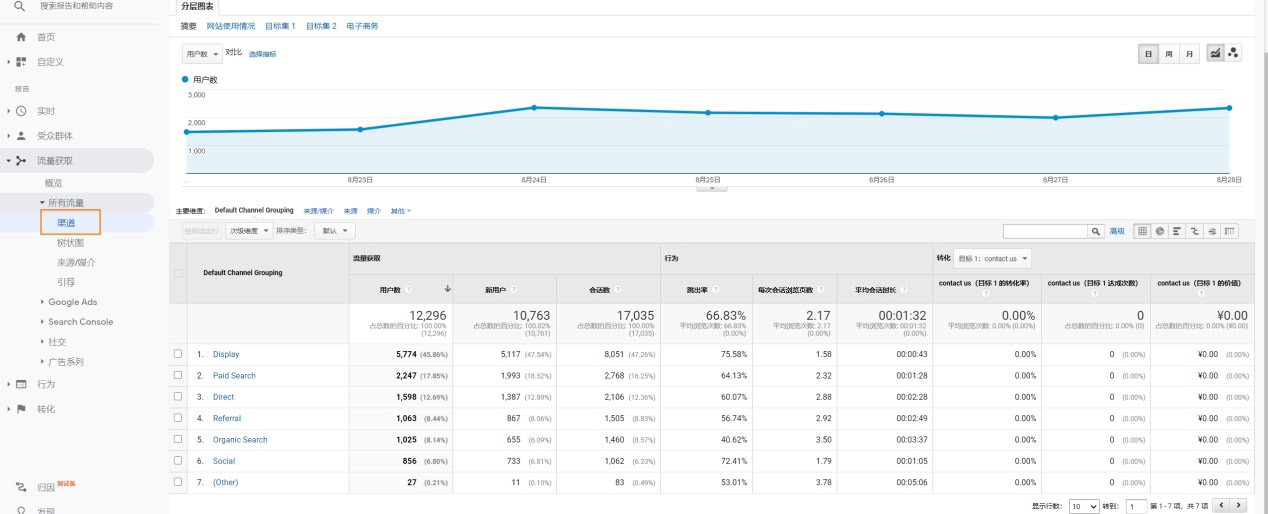Click the 流量获取 acquisition arrows icon
Screen dimensions: 1268x514
click(x=21, y=160)
